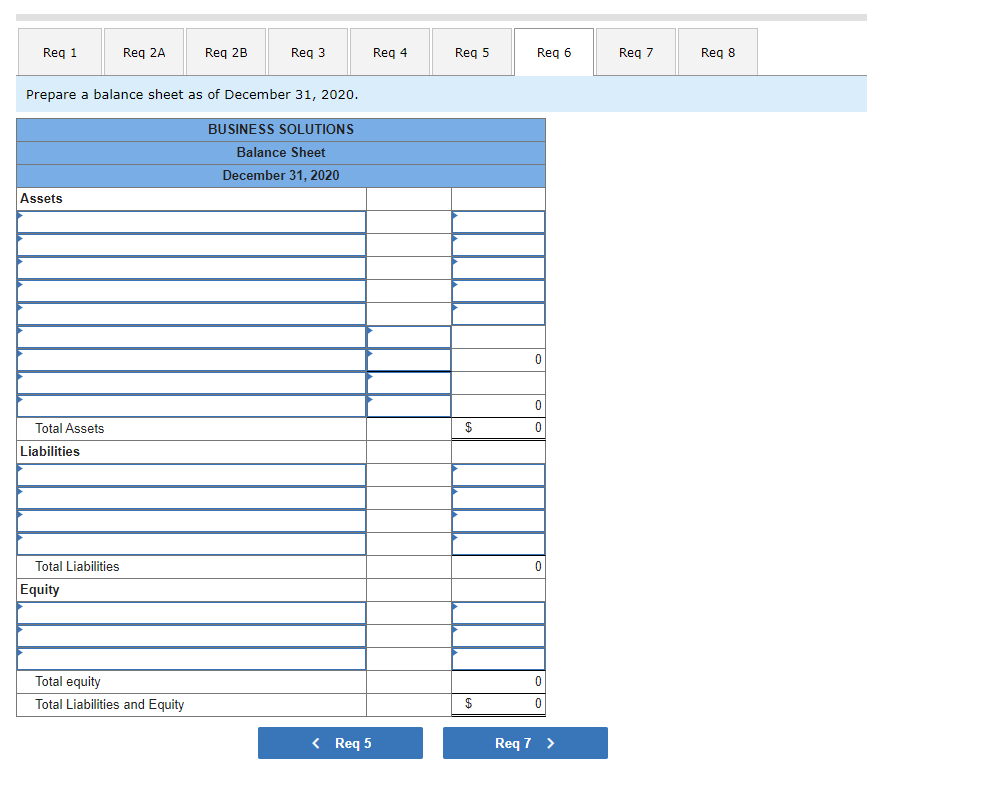Screen dimensions: 1002x792
Task: Click the Req 5 back navigation button
Action: 340,743
